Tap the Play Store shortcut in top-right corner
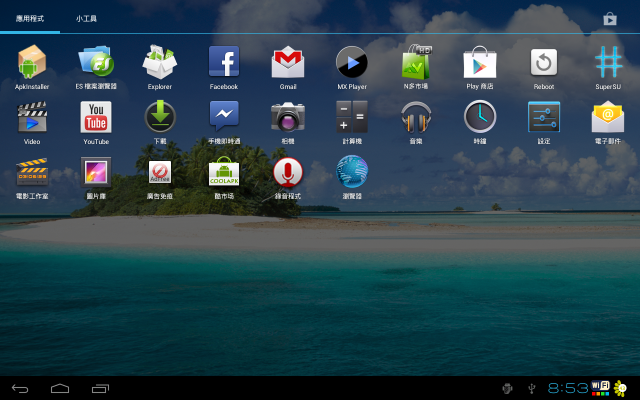The image size is (640, 400). [x=610, y=19]
